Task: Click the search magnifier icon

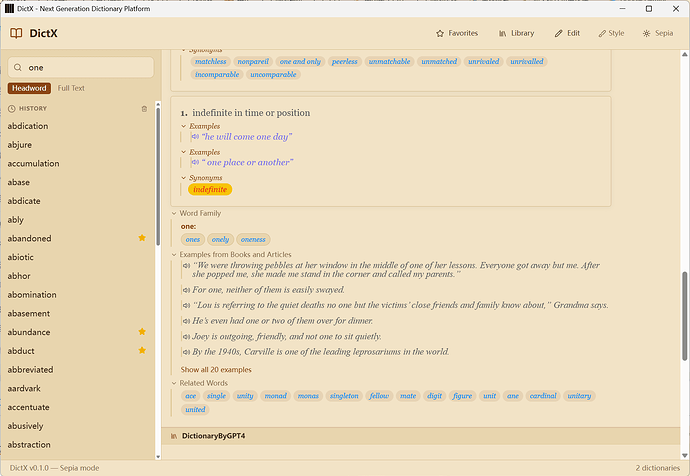Action: 18,67
